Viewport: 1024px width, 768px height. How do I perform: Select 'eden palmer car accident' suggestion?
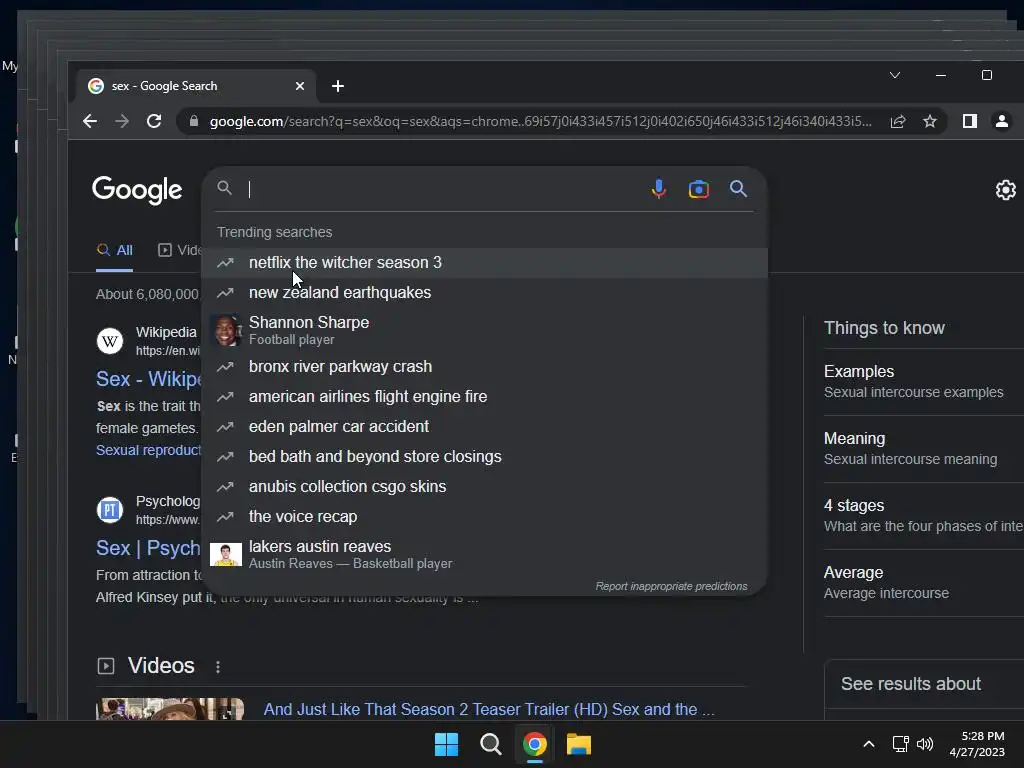485,426
